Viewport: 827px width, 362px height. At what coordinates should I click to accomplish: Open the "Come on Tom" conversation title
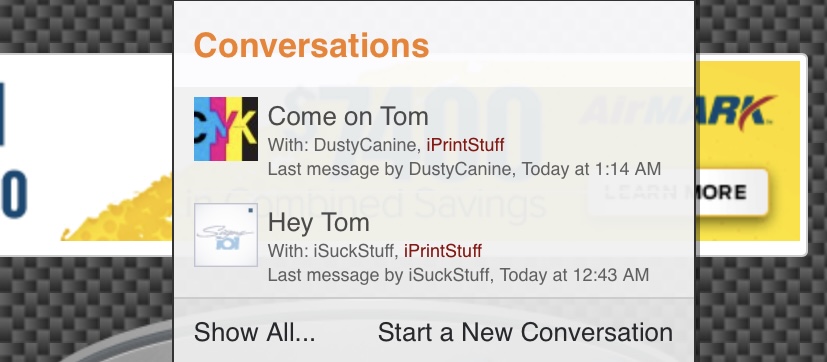348,116
